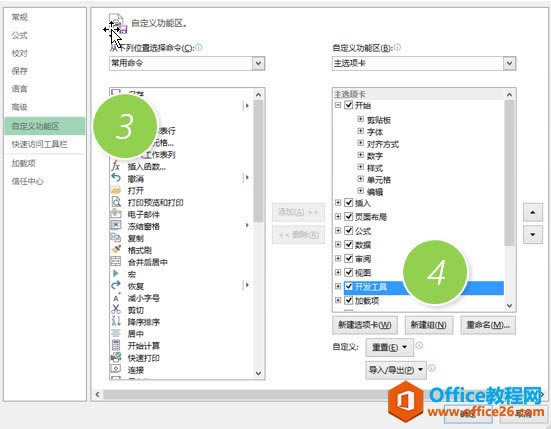This screenshot has width=551, height=429.
Task: Uncheck the 页面布局 checkbox
Action: click(349, 216)
